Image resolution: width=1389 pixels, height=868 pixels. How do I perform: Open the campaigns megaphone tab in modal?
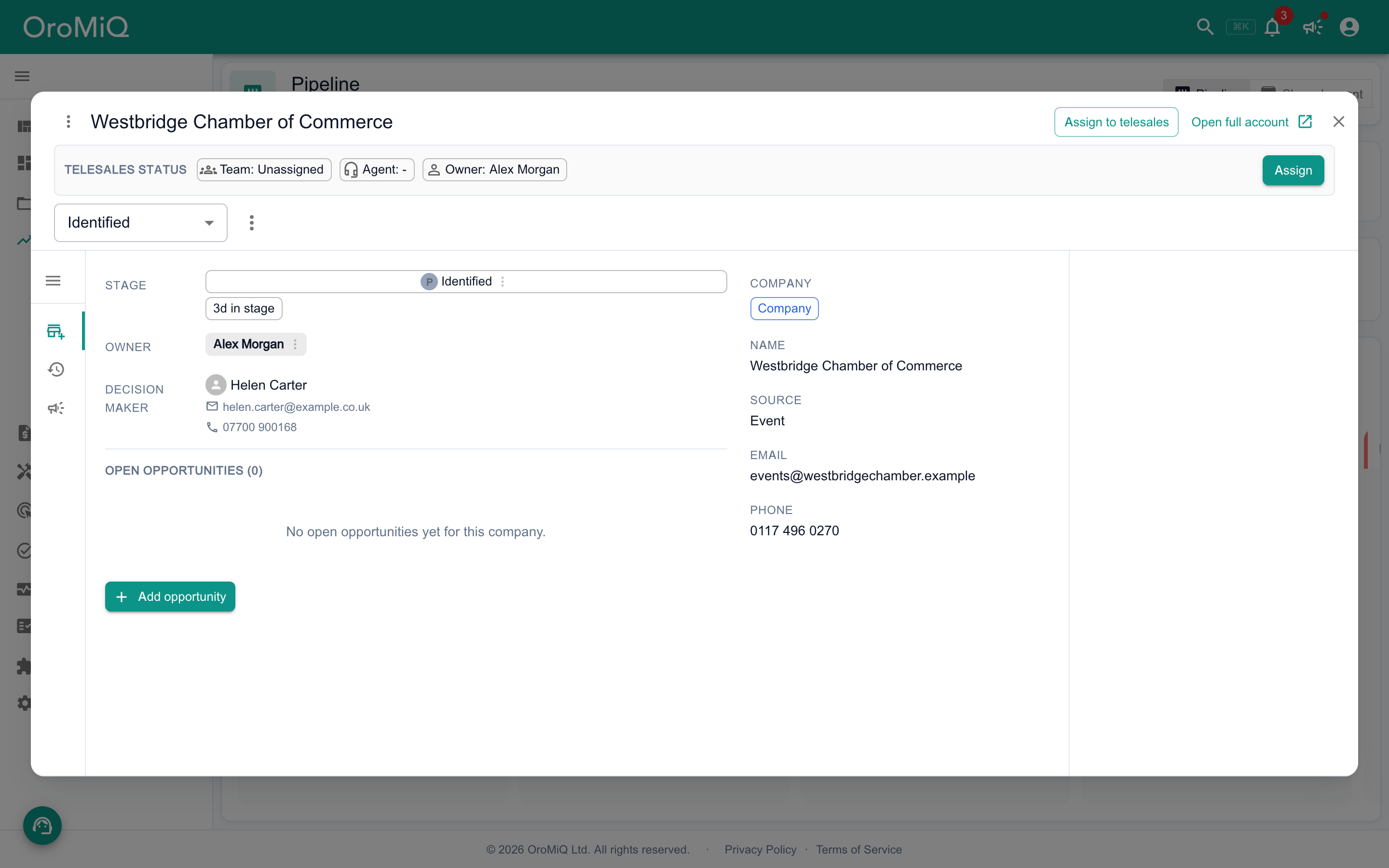point(55,408)
